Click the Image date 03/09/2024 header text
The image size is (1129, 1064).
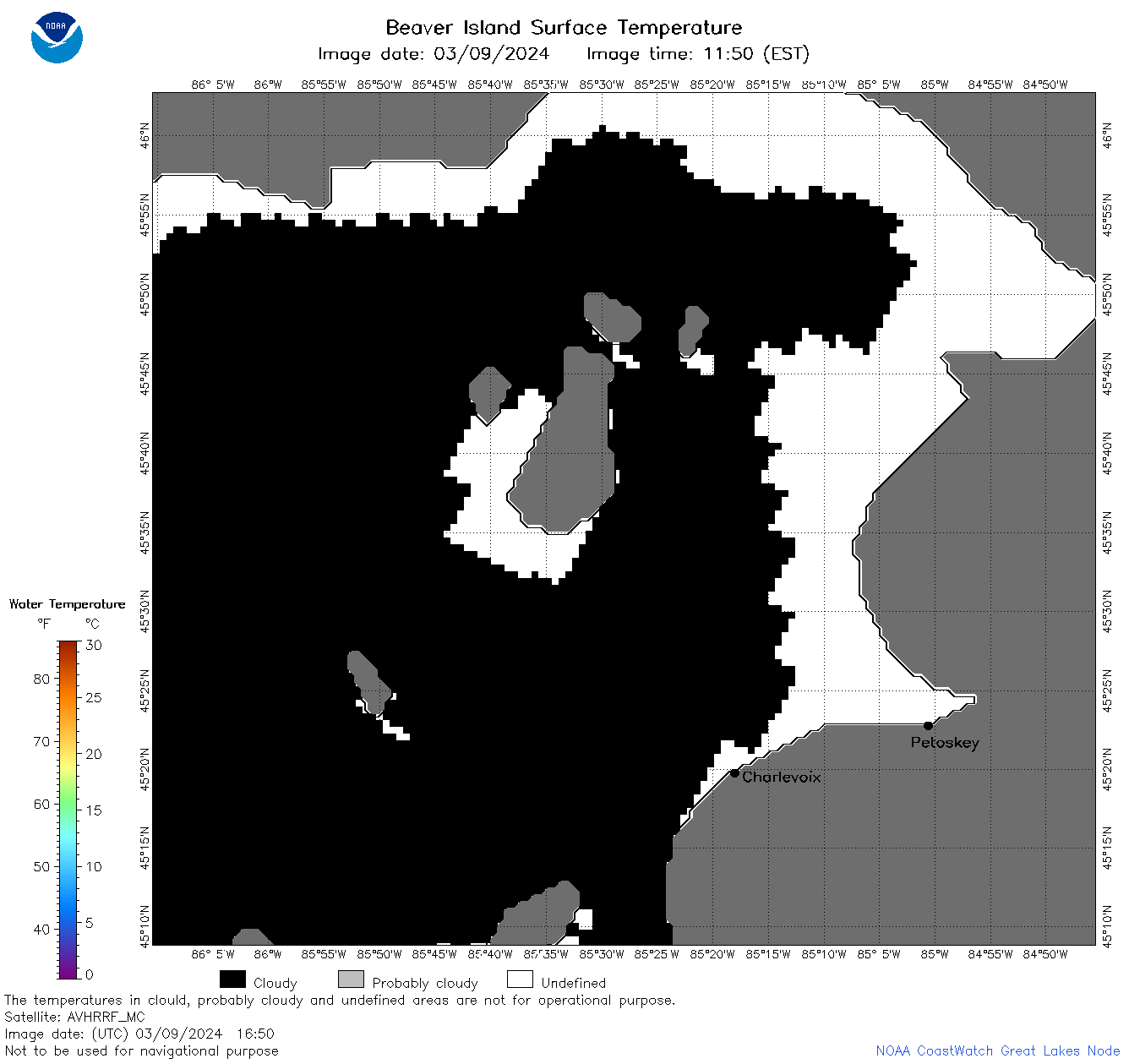434,54
